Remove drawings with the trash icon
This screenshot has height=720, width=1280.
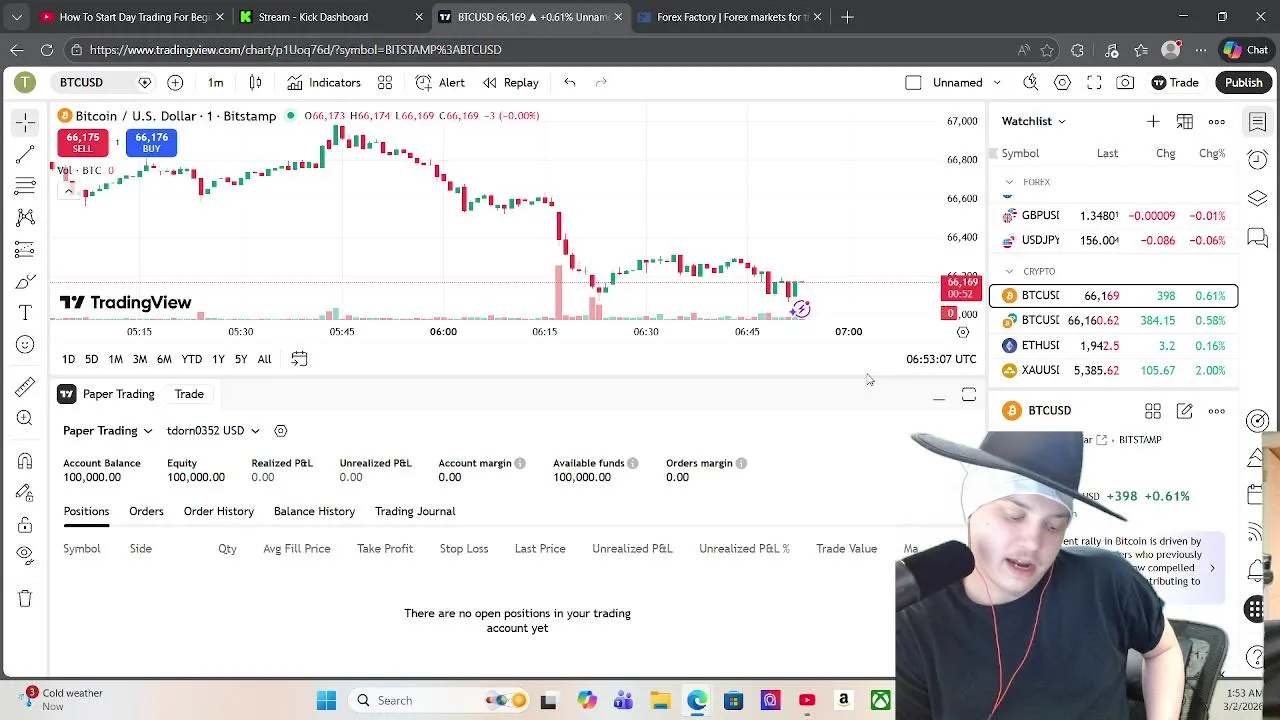25,598
